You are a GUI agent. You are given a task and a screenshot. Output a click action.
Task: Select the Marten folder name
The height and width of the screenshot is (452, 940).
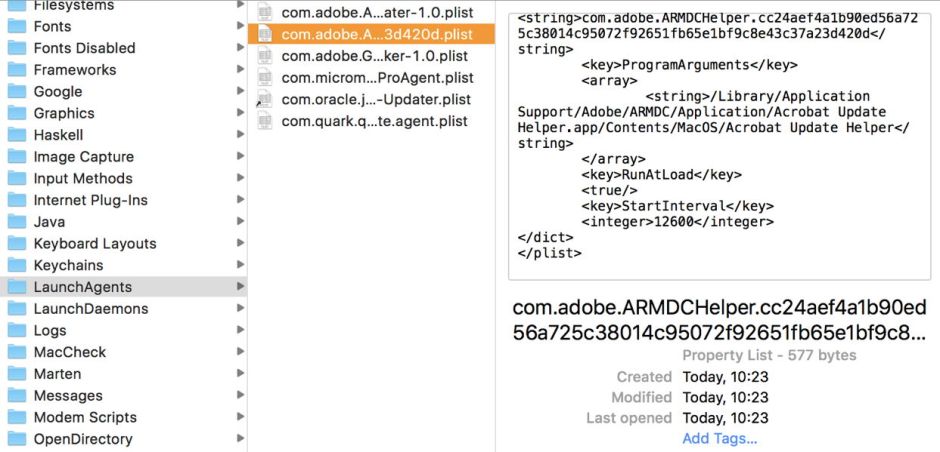57,373
